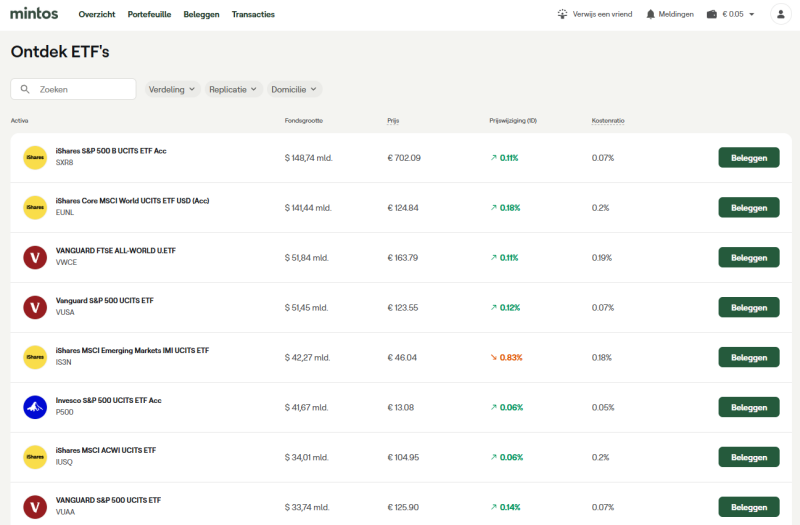Click VANGUARD S&P 500 UCITS ETF VUAA name
The image size is (800, 525).
pos(108,501)
